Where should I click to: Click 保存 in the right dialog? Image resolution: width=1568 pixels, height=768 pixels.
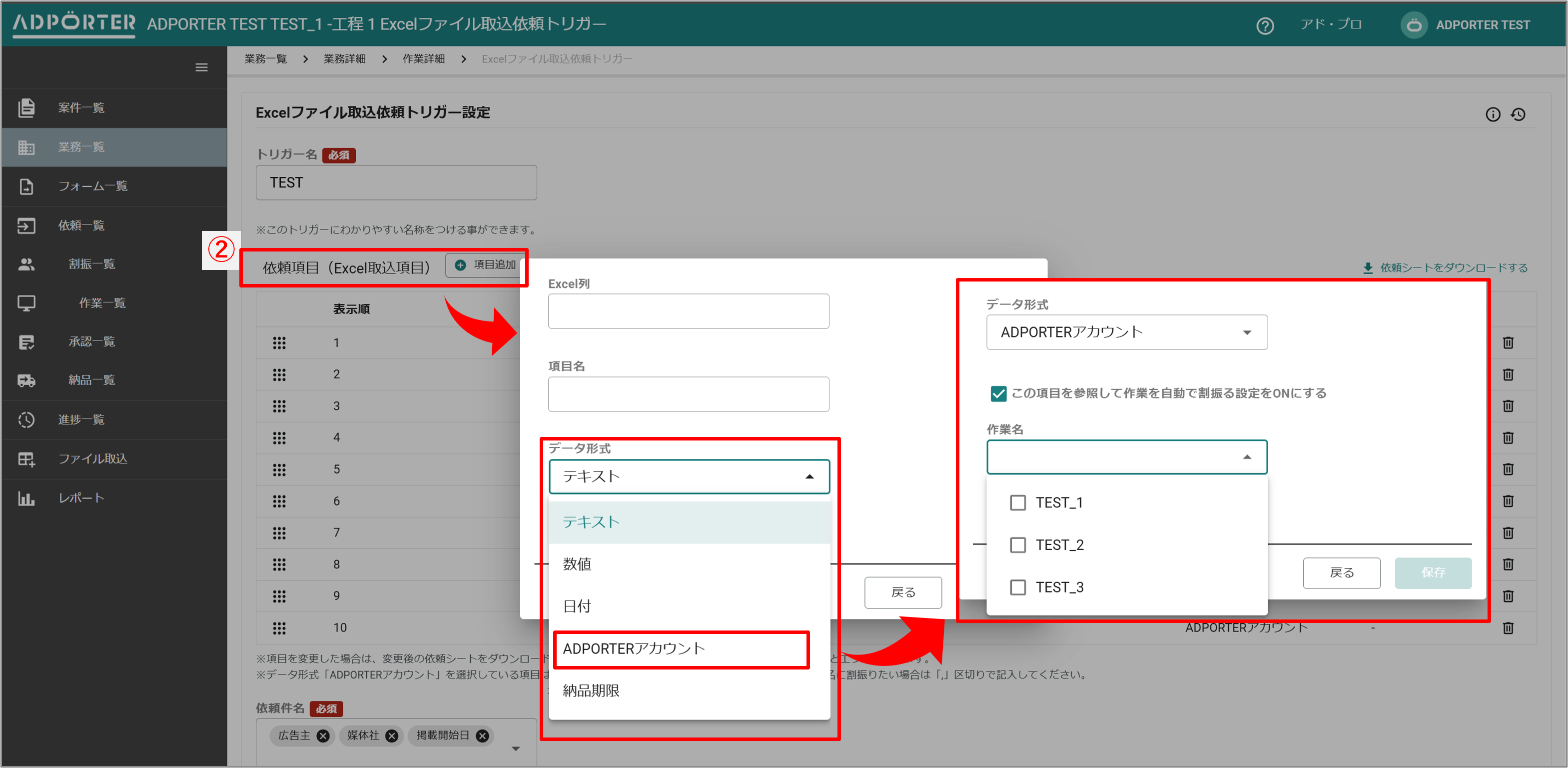pos(1433,573)
